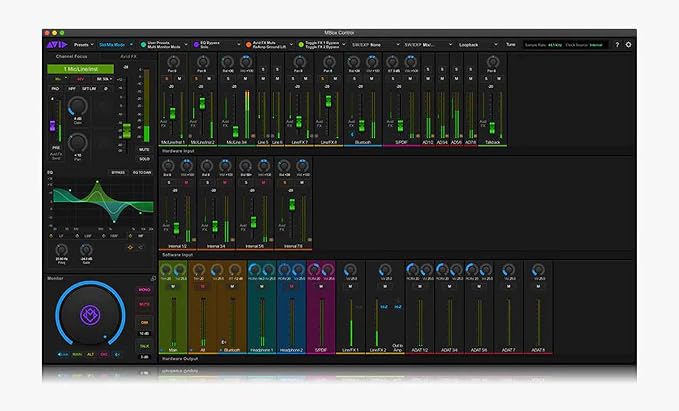
Task: Open the Std Mix Mode dropdown
Action: point(115,45)
